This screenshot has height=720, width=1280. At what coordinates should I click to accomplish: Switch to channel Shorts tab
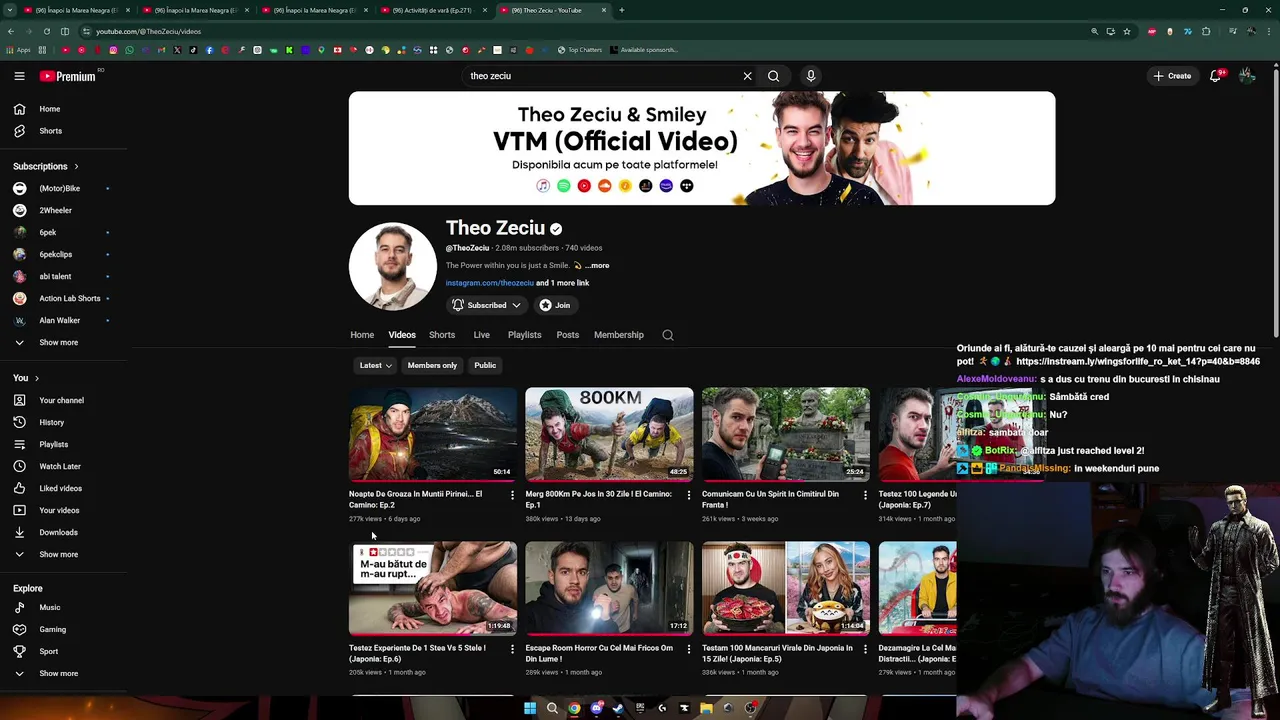442,335
